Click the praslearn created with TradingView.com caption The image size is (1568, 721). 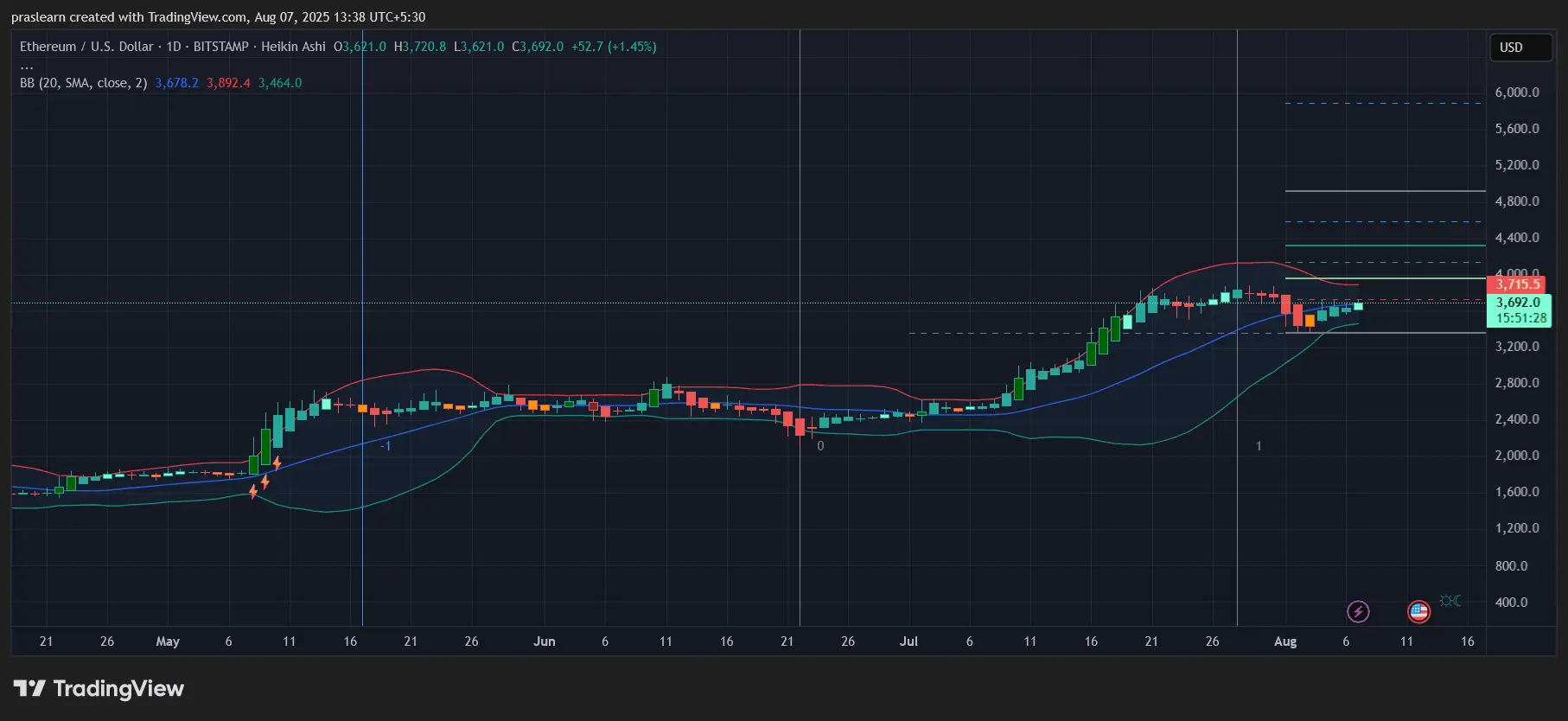pos(218,17)
